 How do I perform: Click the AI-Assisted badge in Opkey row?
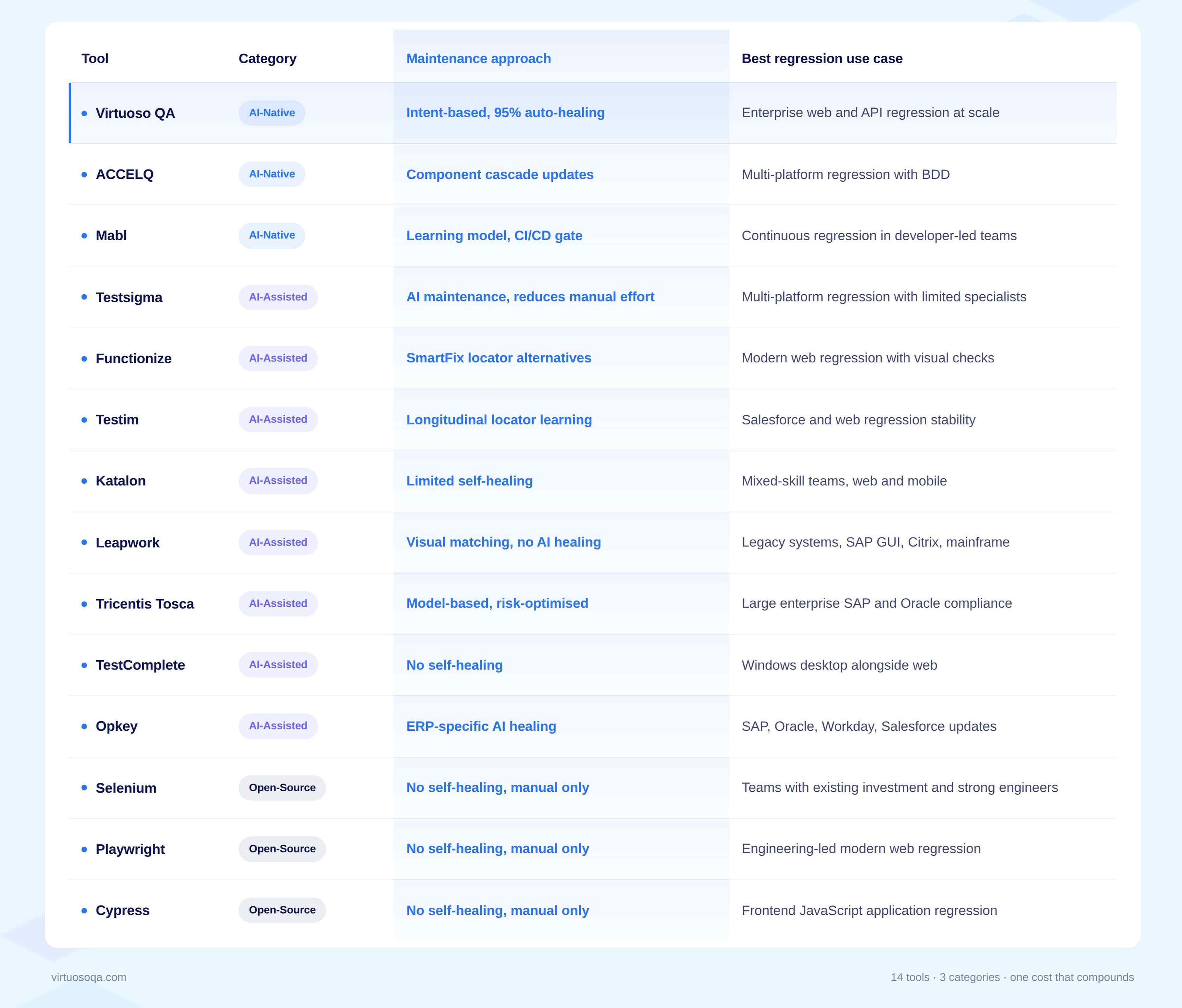278,726
